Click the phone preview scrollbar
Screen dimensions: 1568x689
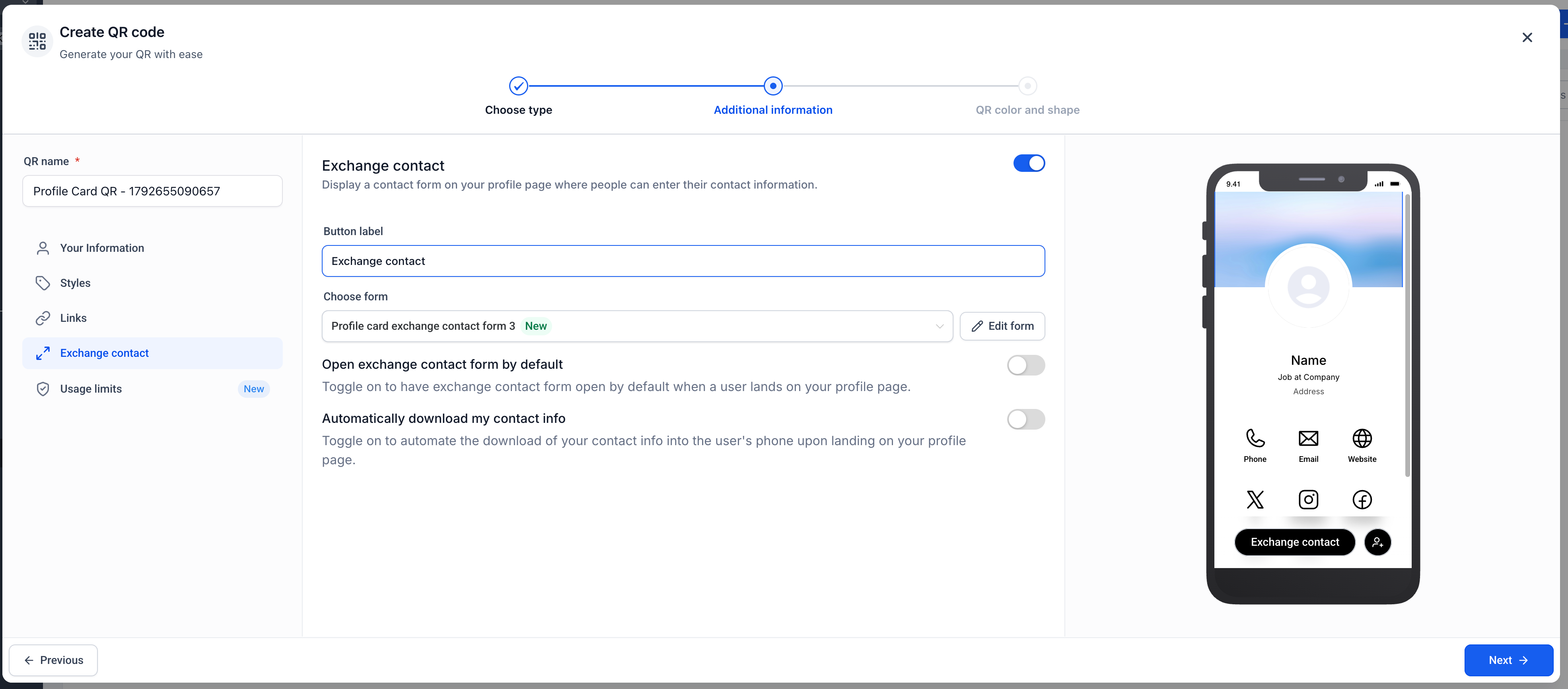click(1407, 335)
